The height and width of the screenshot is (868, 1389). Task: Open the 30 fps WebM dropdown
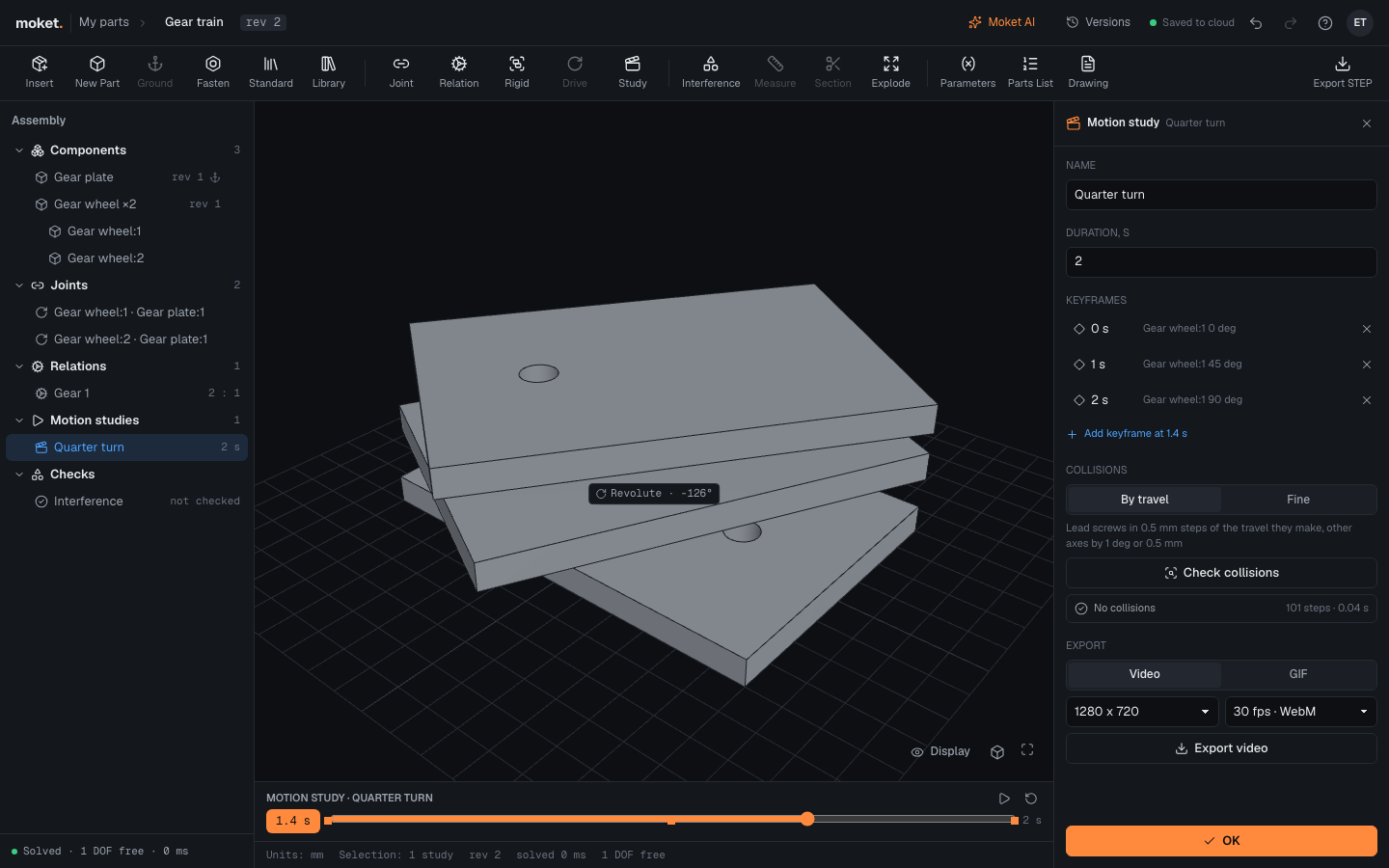1300,712
